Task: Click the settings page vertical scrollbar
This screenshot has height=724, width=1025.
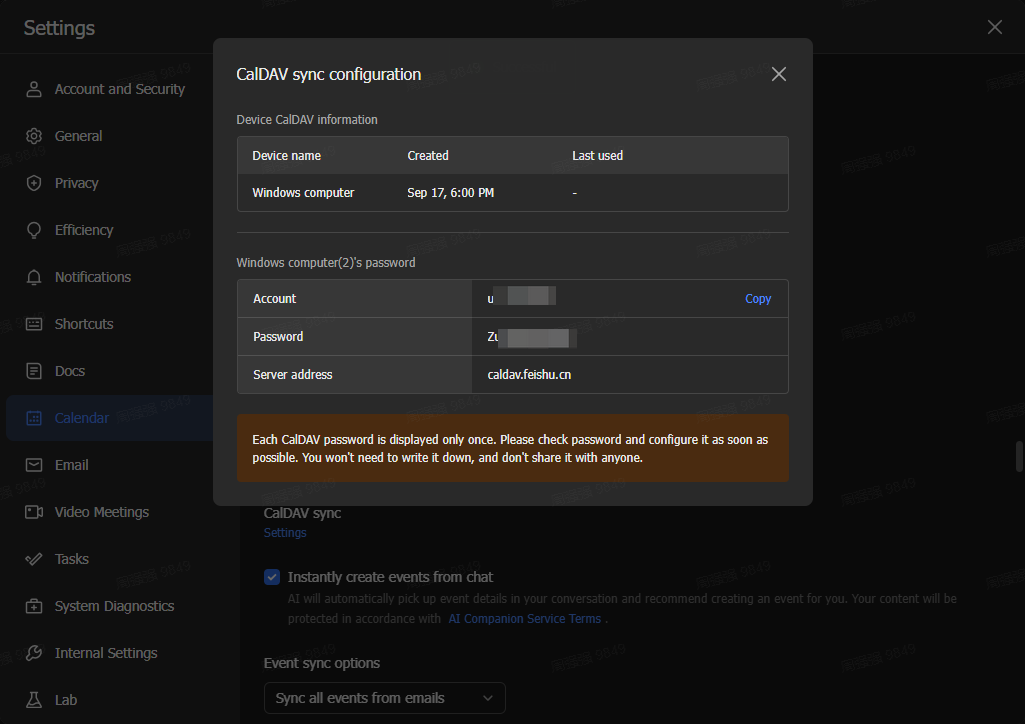Action: [1019, 456]
